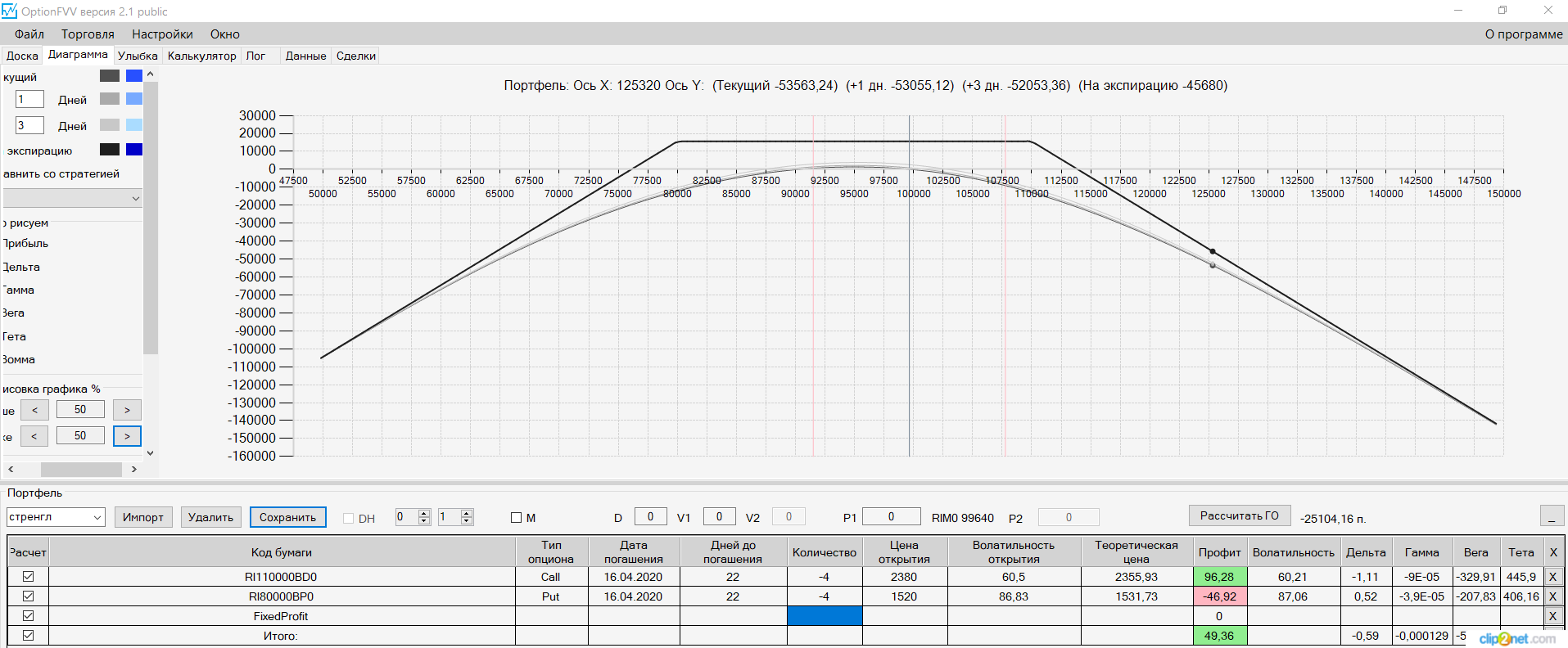
Task: Uncheck calculation for Итого row
Action: click(x=28, y=635)
